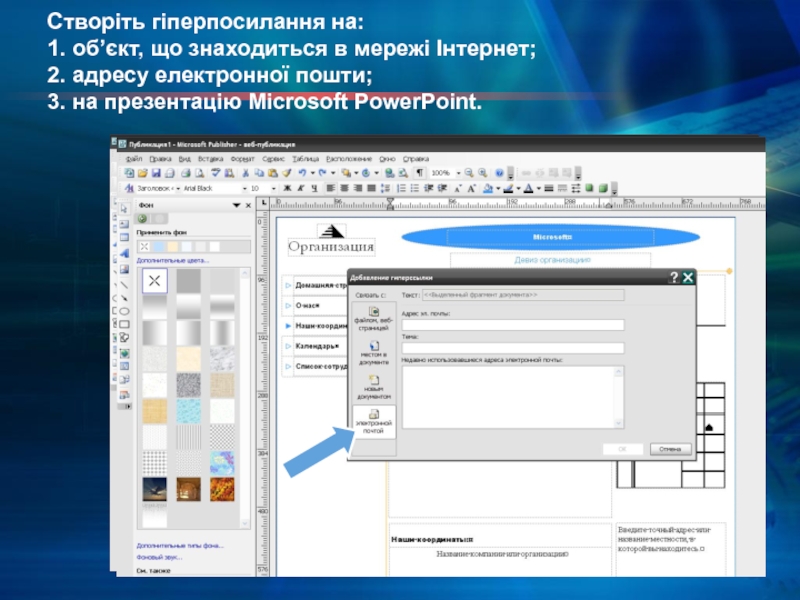Screen dimensions: 800x600
Task: Click the Redo arrow icon
Action: pyautogui.click(x=322, y=173)
